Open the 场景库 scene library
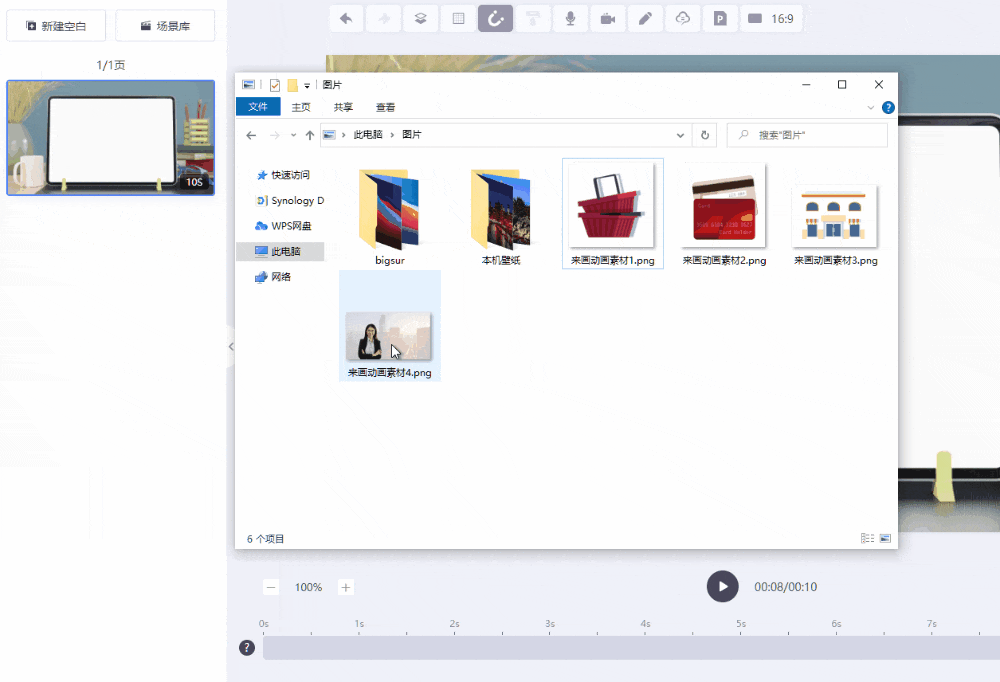The image size is (1000, 682). click(165, 26)
